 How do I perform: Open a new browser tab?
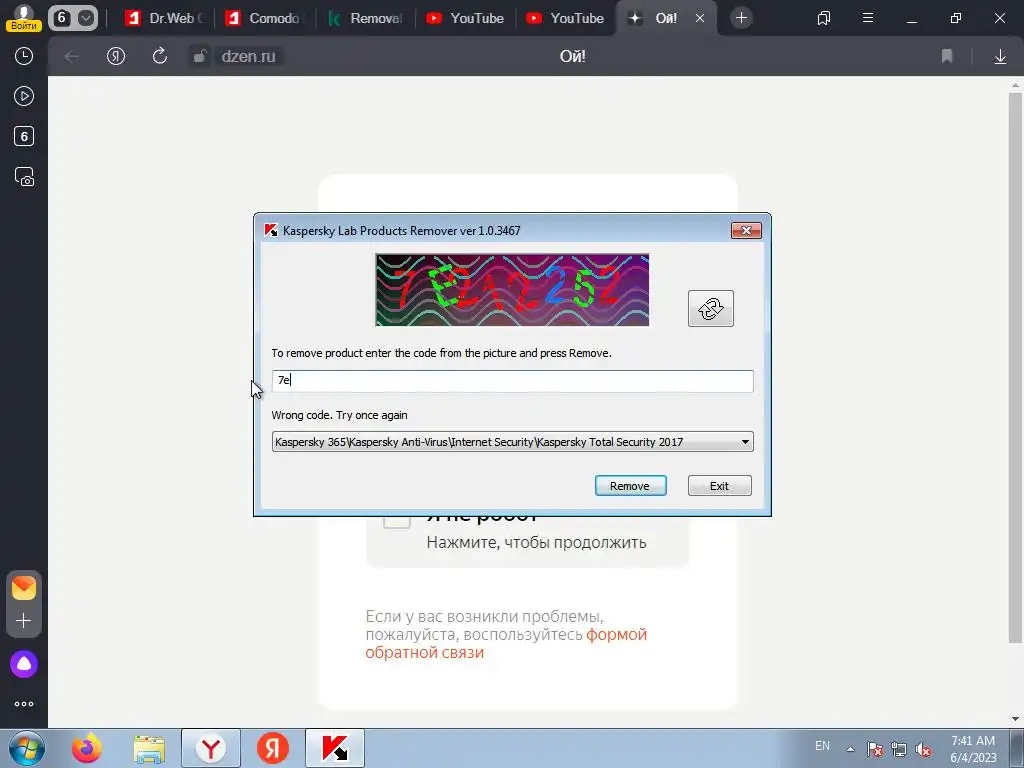pos(741,18)
